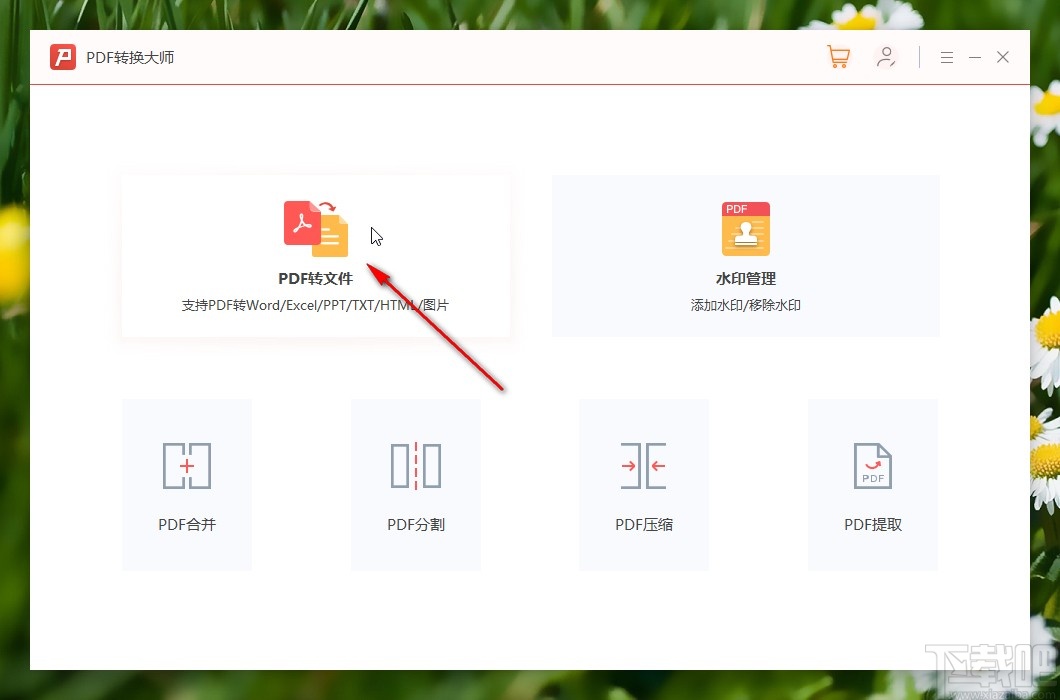Image resolution: width=1060 pixels, height=700 pixels.
Task: Minimize the PDF转换大师 window
Action: tap(975, 57)
